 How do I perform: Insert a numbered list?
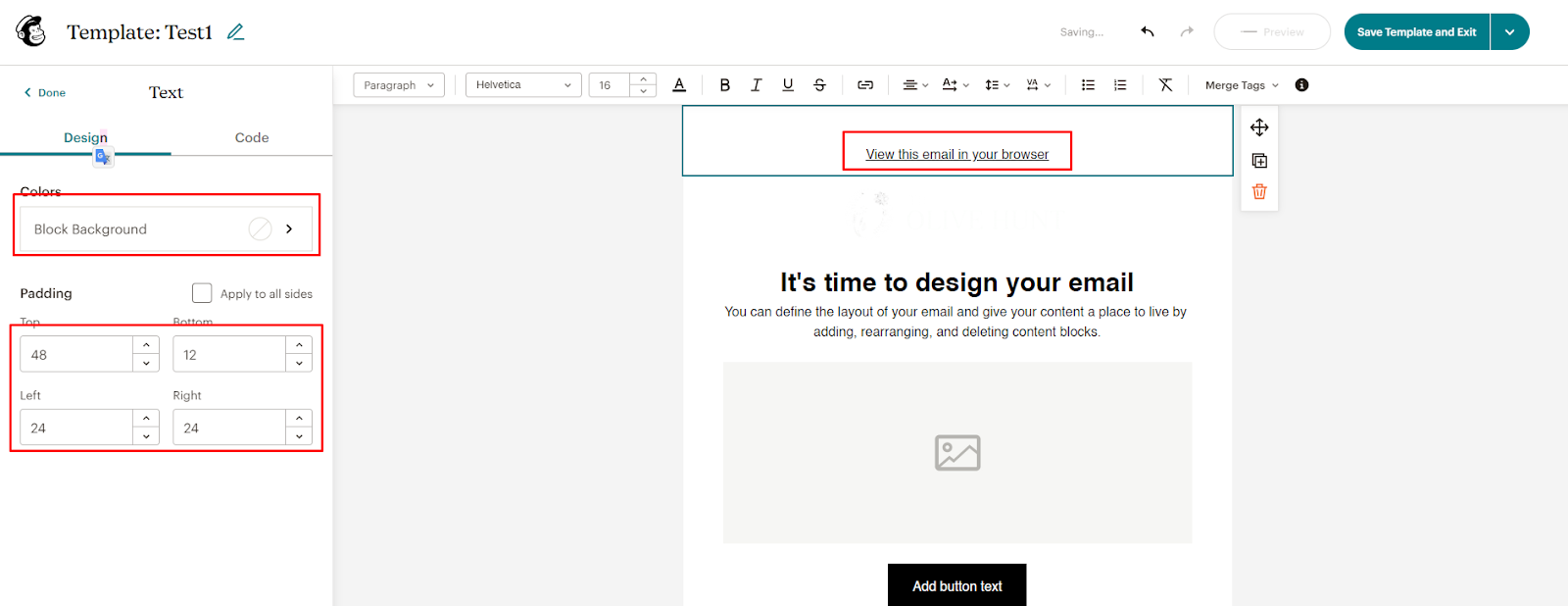click(1120, 85)
